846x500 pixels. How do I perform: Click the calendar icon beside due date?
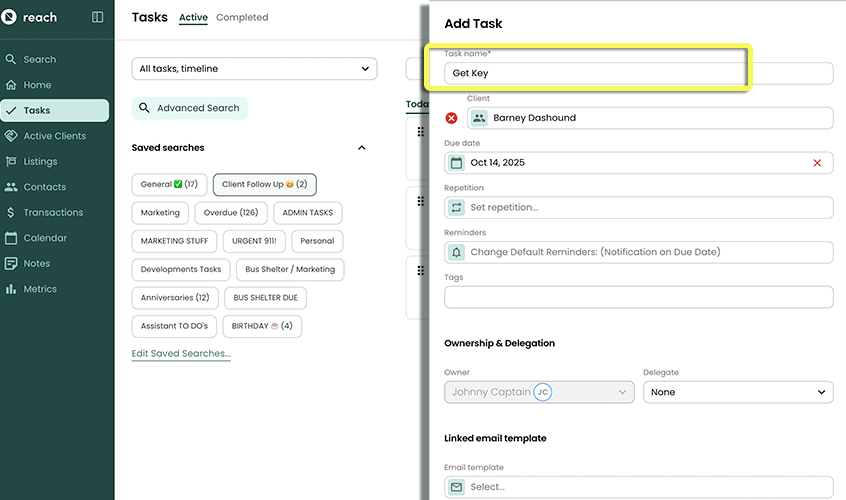click(457, 163)
